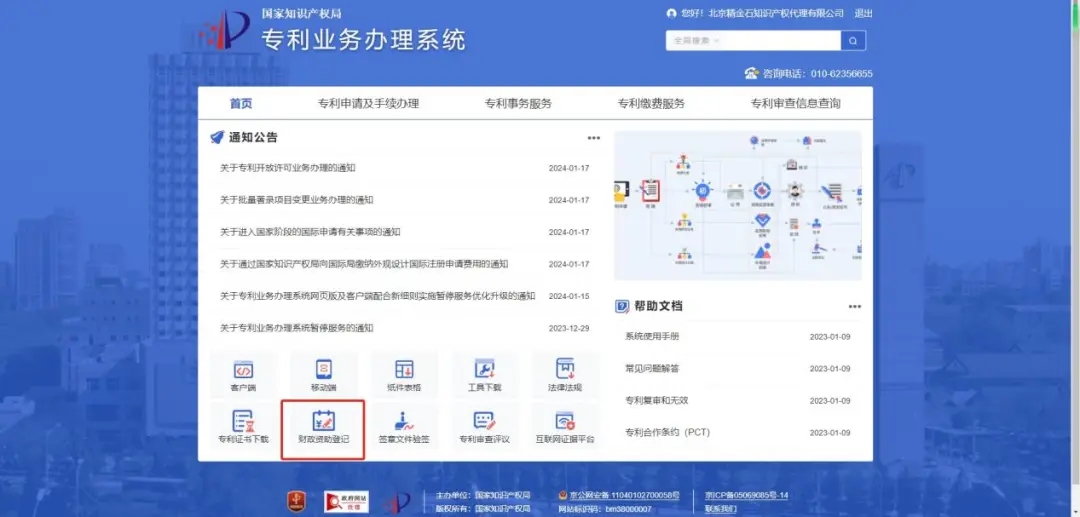Open the 专利申请及手续办理 menu
The image size is (1080, 517).
[x=368, y=104]
